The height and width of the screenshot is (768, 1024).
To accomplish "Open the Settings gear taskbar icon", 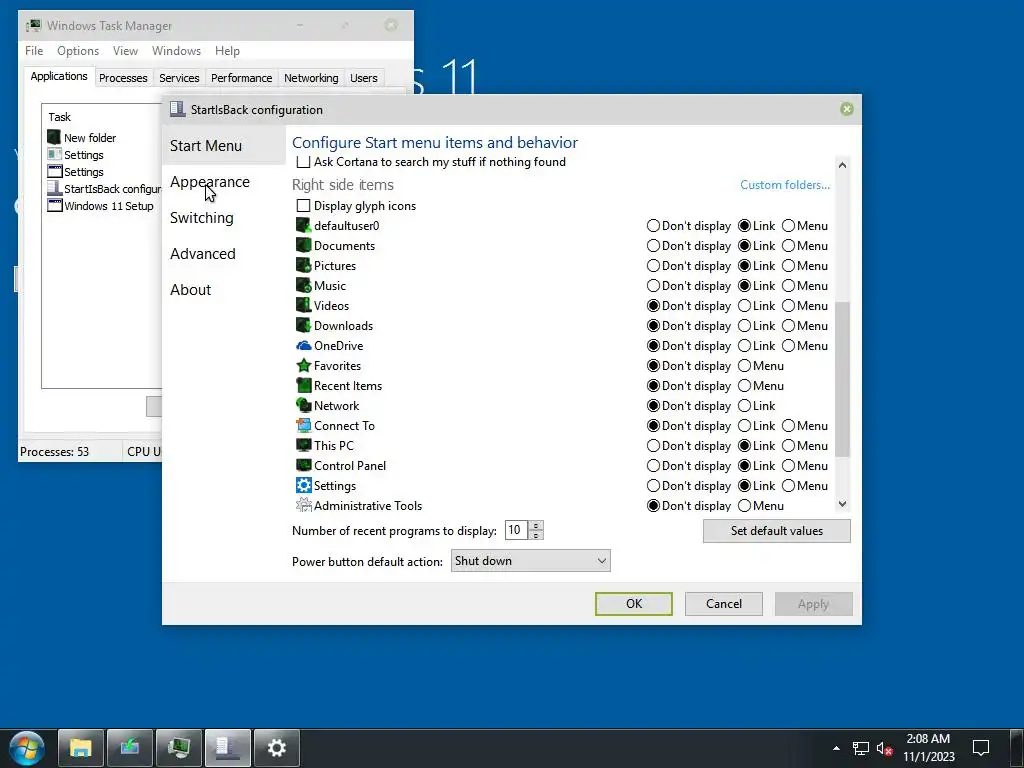I will 276,748.
